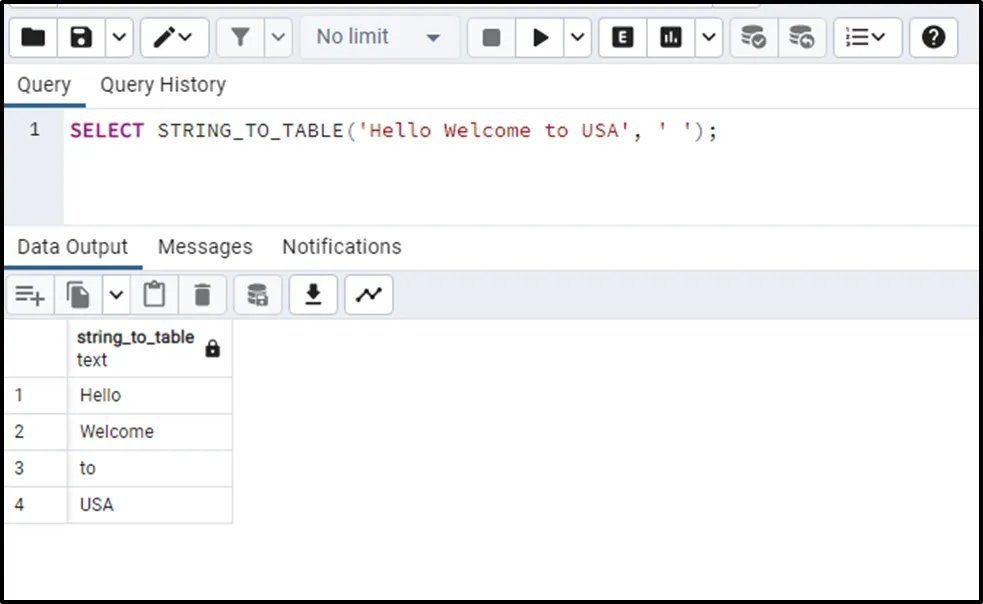Click the Explain Analyze chart icon
This screenshot has height=604, width=983.
click(671, 37)
